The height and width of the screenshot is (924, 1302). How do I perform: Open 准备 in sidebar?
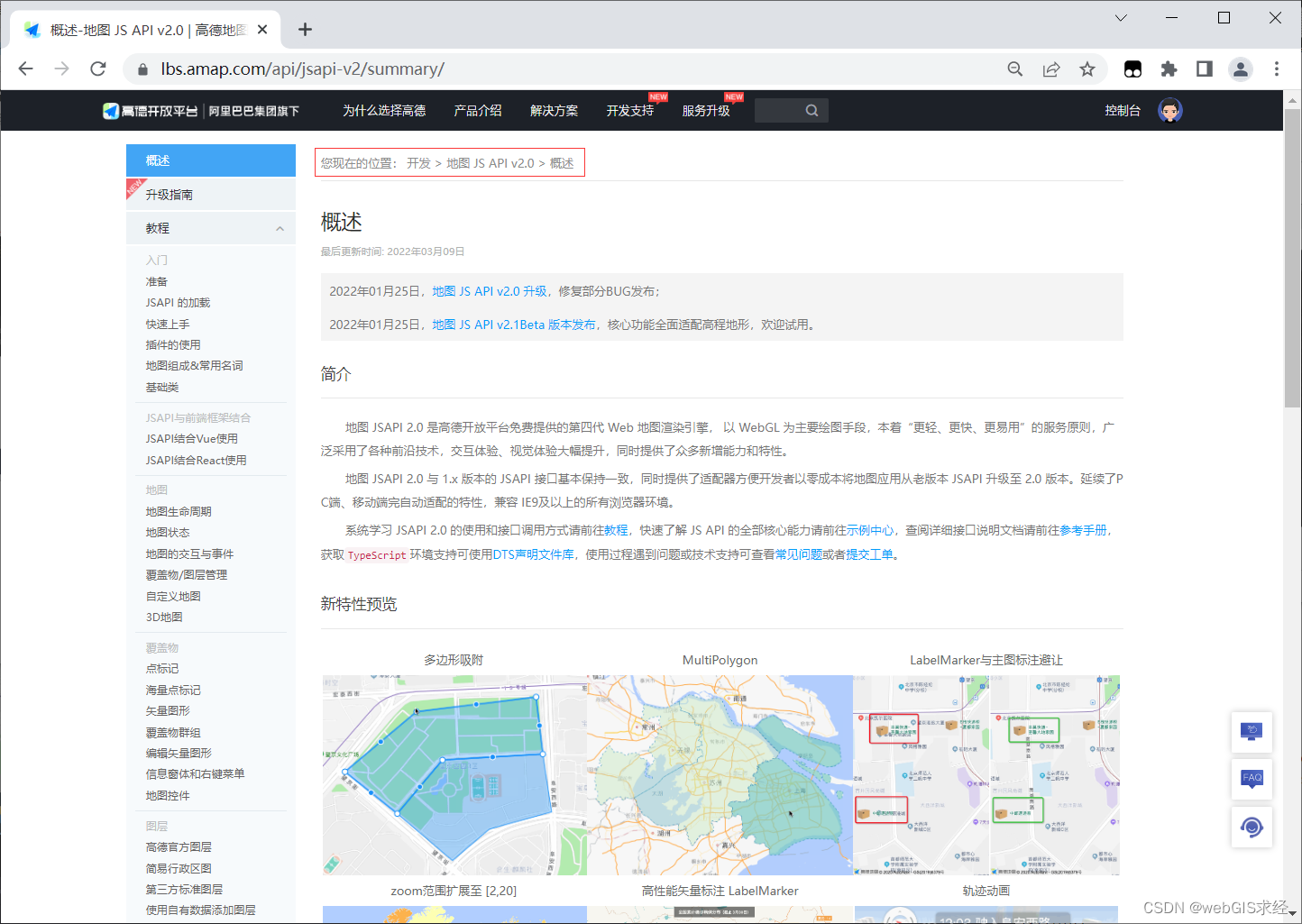click(x=157, y=282)
